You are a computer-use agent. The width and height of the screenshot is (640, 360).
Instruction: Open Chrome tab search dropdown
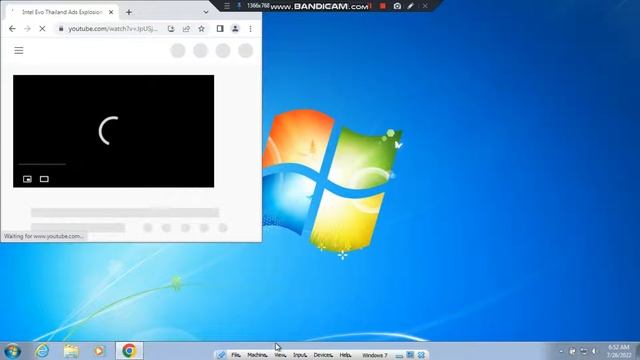206,12
